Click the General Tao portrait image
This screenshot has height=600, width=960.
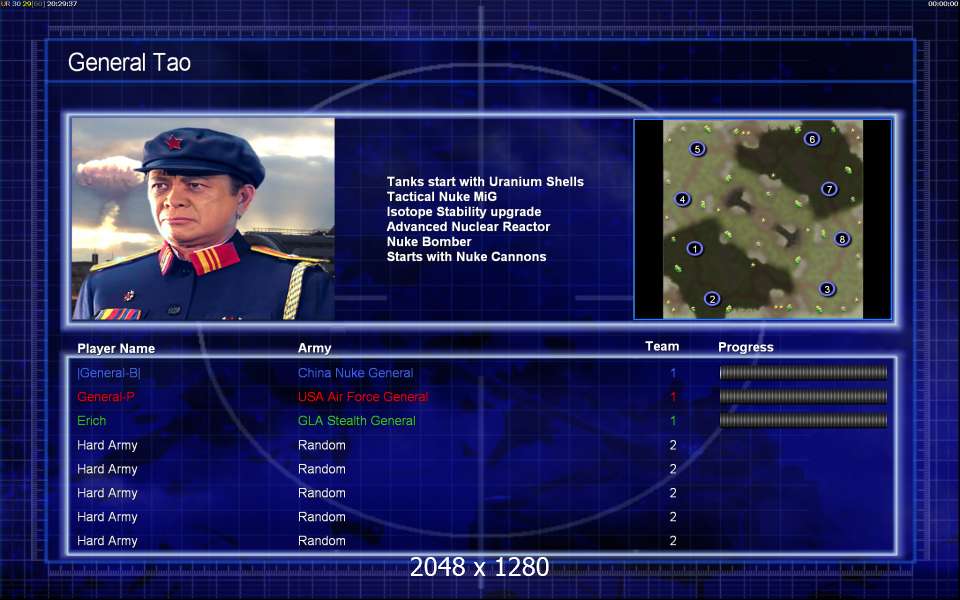tap(203, 219)
